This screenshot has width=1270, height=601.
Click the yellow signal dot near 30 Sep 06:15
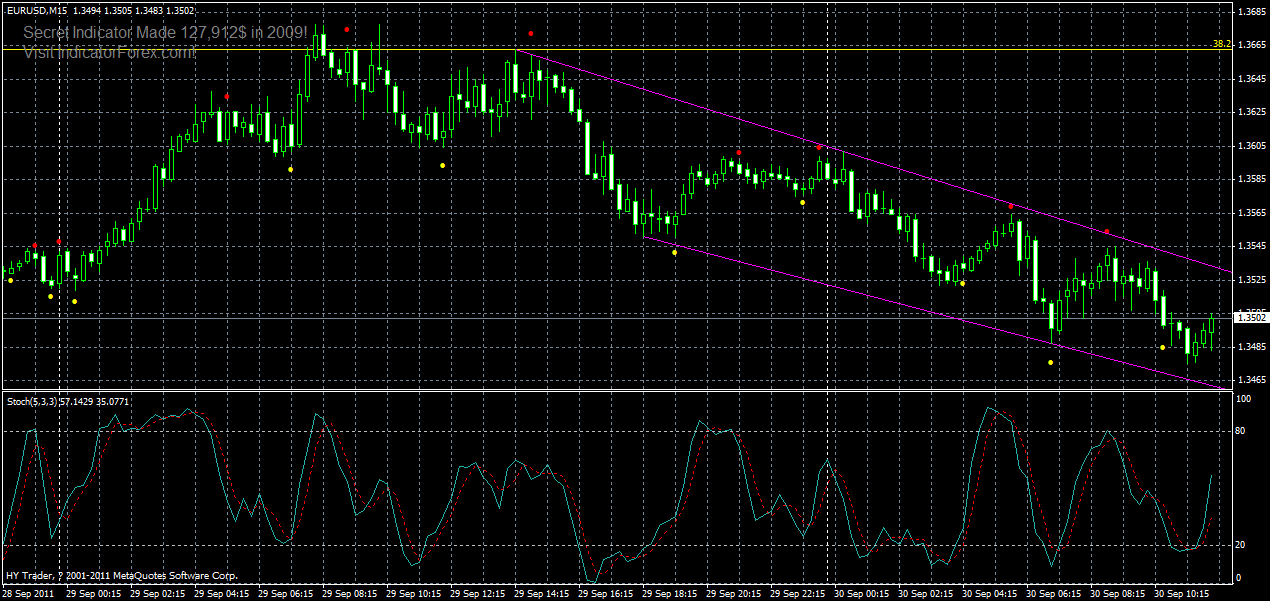tap(1050, 362)
